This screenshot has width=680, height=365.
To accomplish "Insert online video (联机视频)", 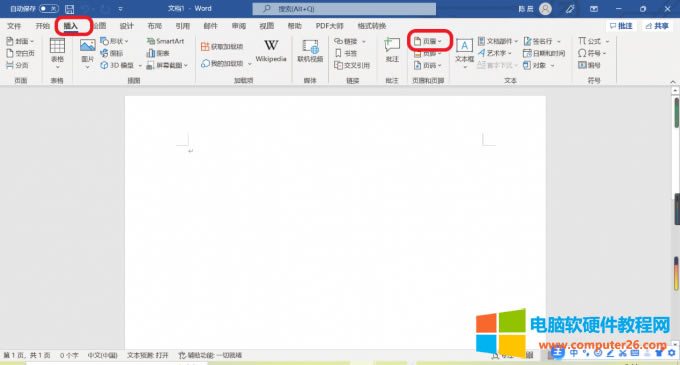I will click(310, 51).
